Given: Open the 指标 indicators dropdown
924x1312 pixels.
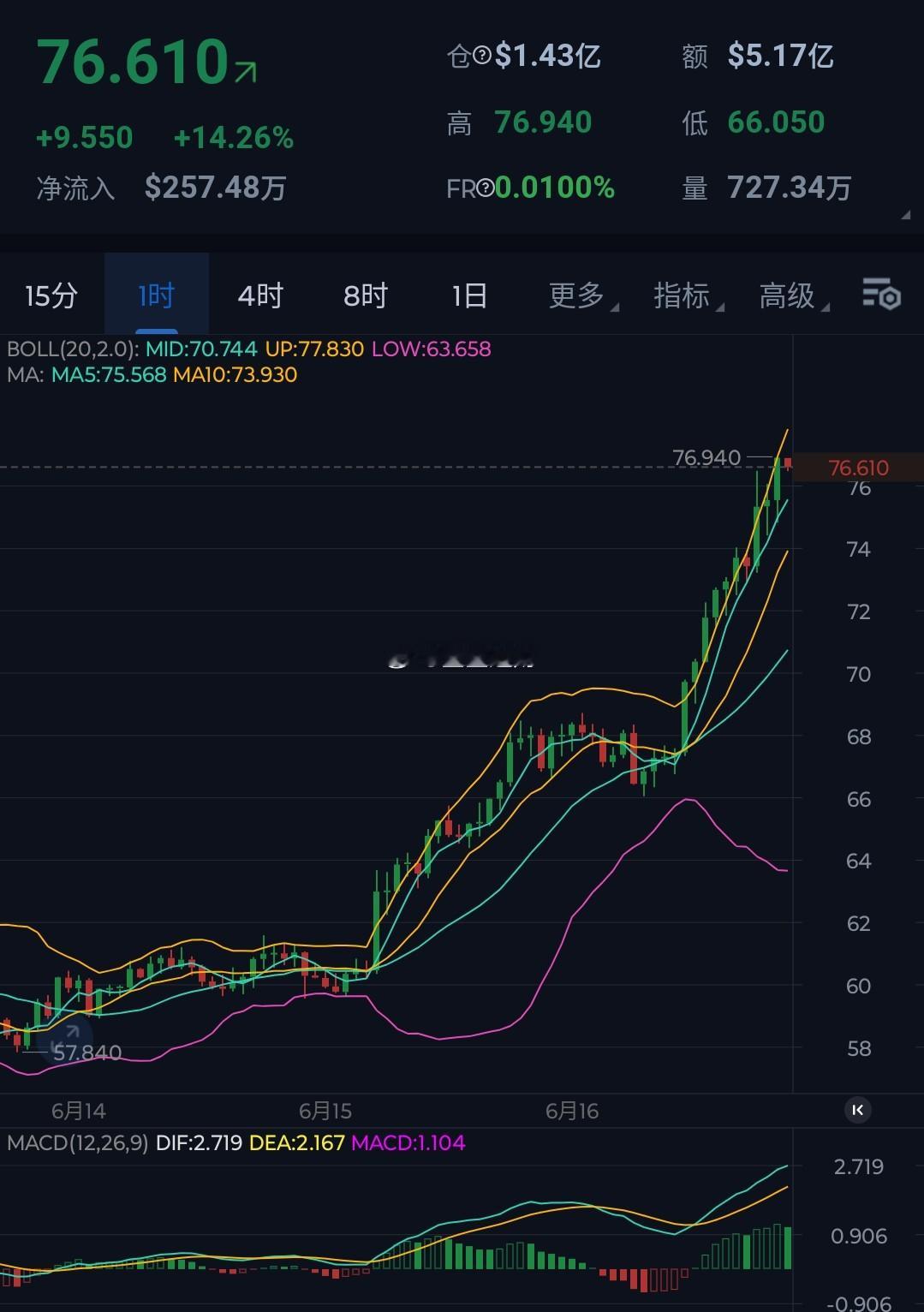Looking at the screenshot, I should click(689, 295).
